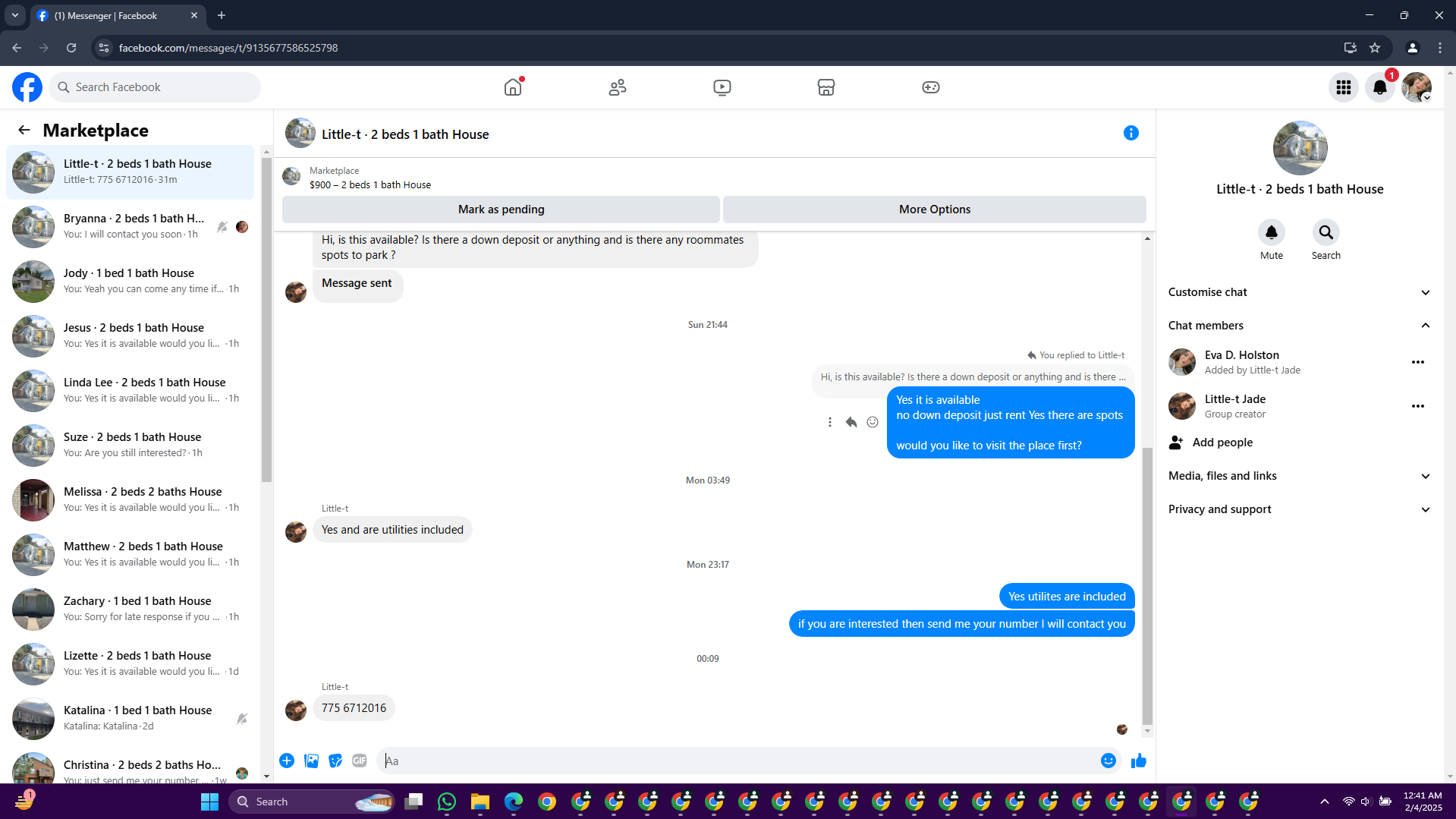Reload the page in the browser
Viewport: 1456px width, 819px height.
71,48
